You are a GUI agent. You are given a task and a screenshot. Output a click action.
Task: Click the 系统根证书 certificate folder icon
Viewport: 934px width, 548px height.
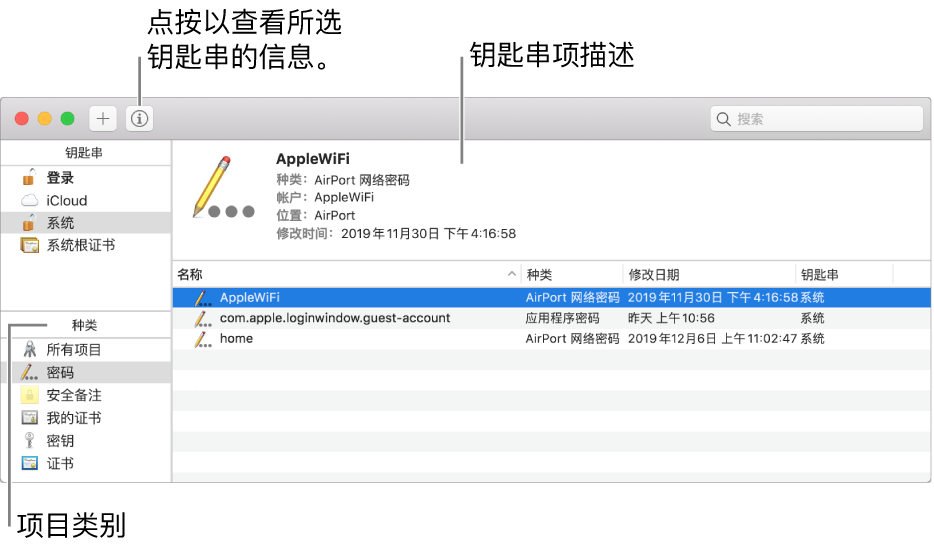coord(30,245)
